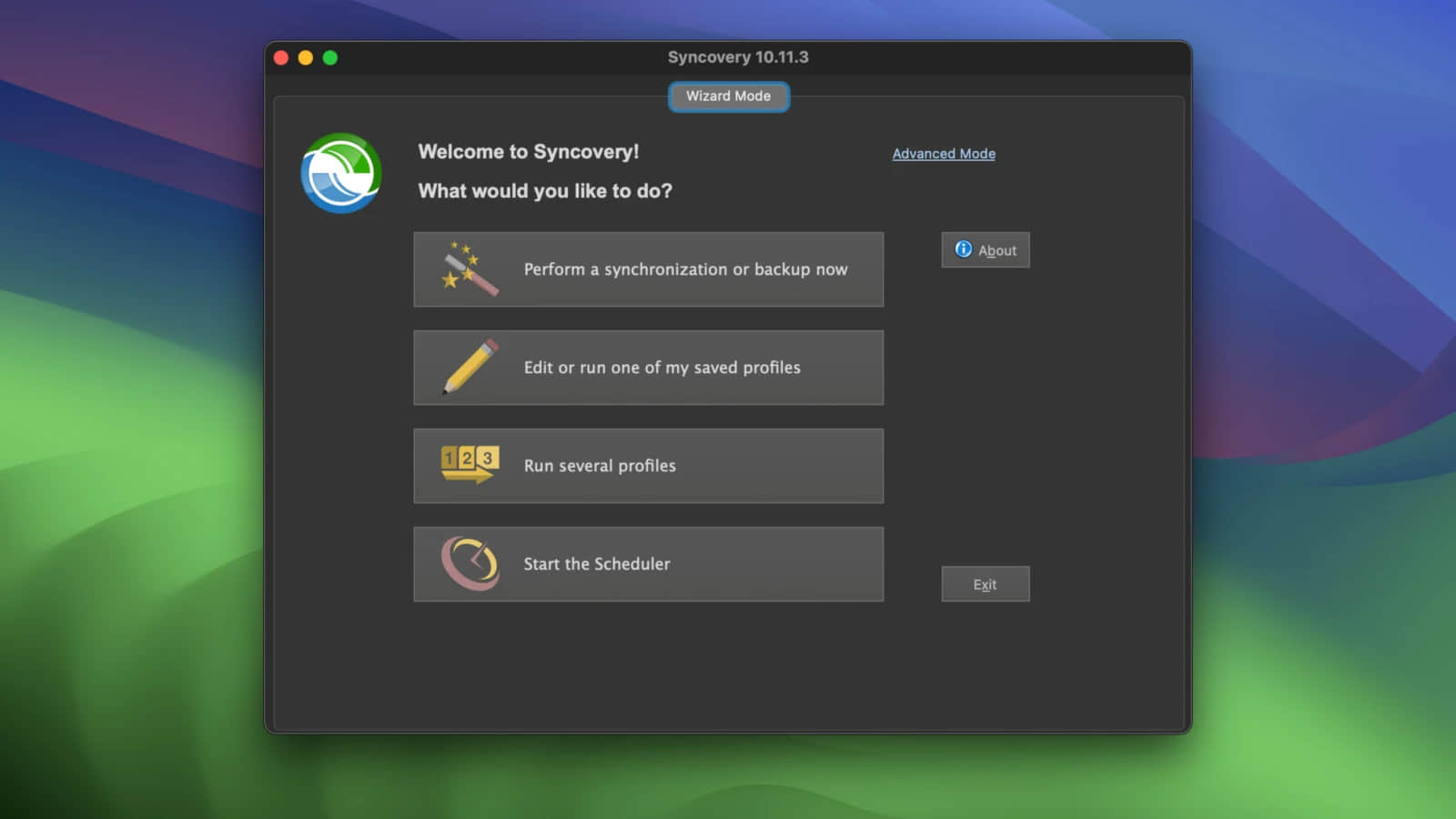Click the 'What would you like to do?' text
This screenshot has width=1456, height=819.
click(545, 191)
